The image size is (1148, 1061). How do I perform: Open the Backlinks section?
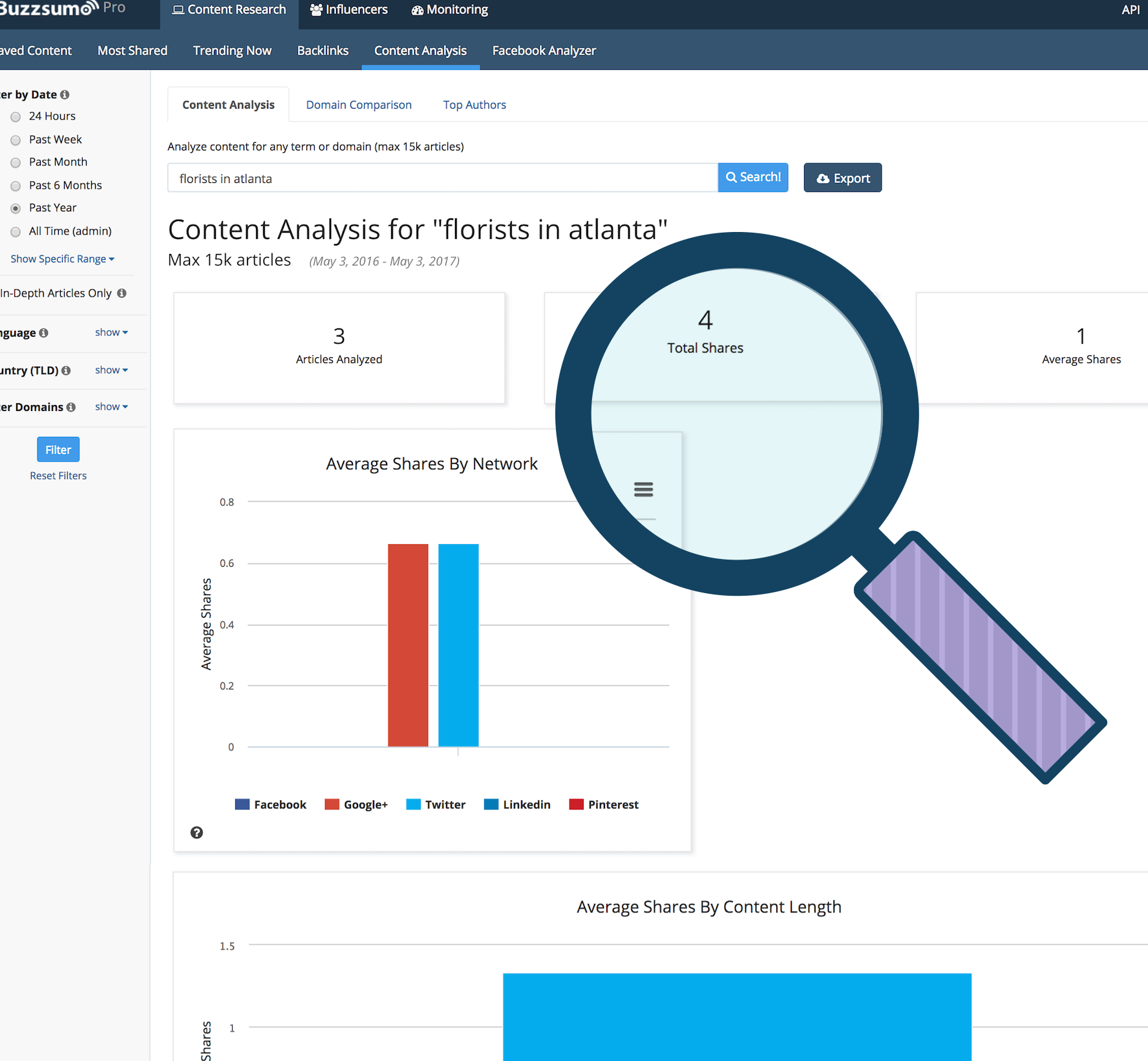click(x=323, y=50)
